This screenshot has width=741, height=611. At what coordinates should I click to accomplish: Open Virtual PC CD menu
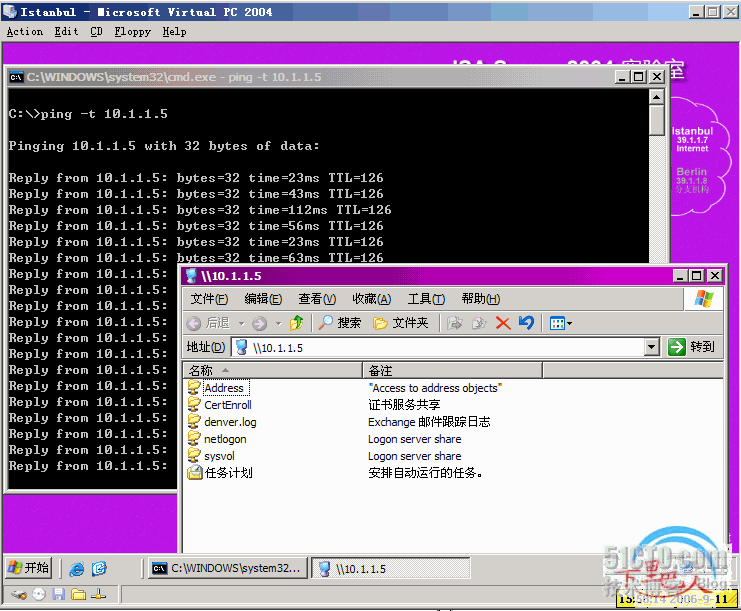pyautogui.click(x=96, y=32)
